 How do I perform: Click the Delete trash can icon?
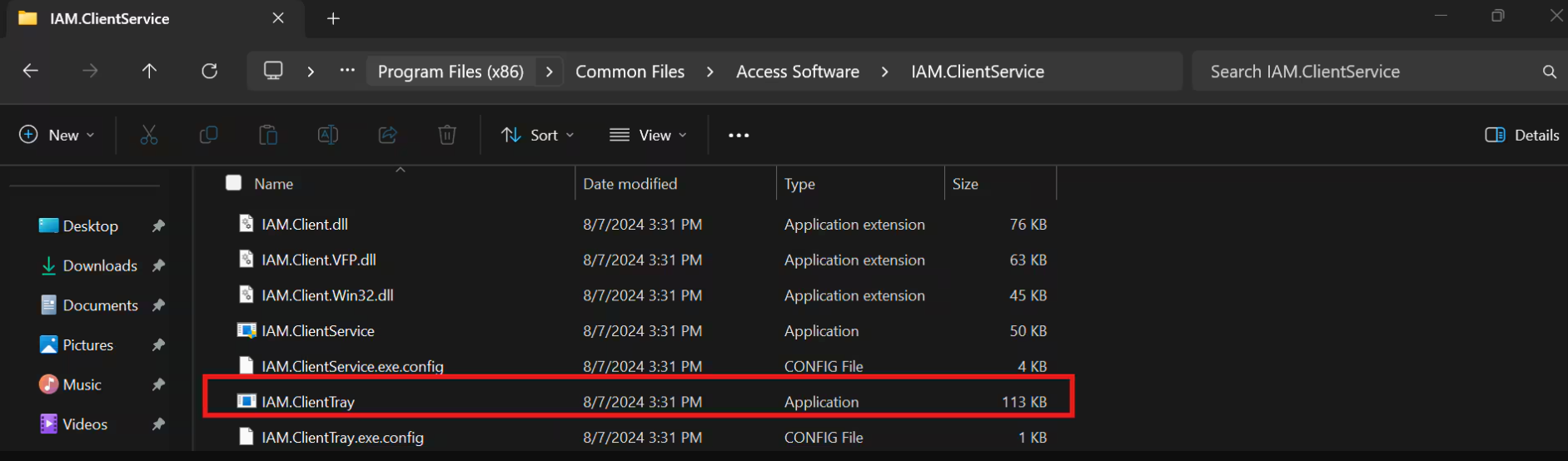(x=447, y=135)
